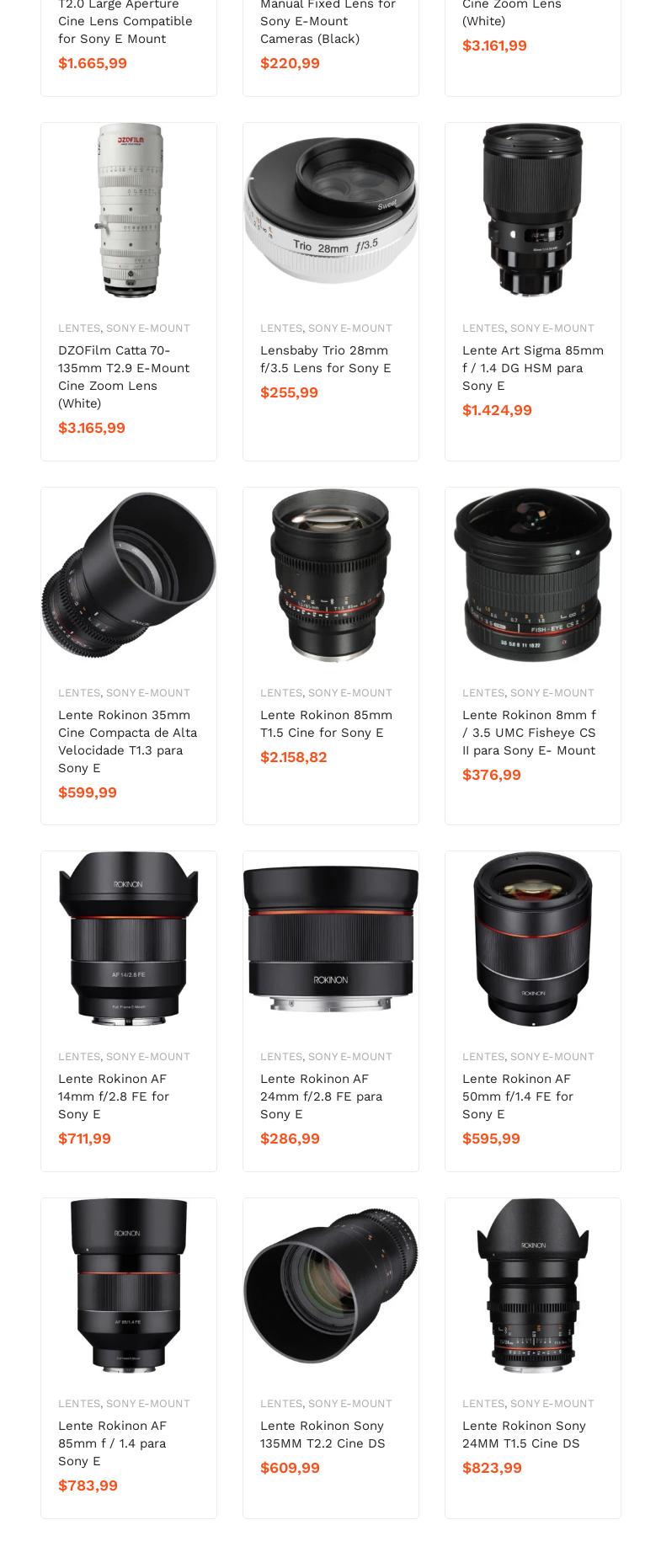Select LENTES category above Rokinon Sony 135MM
This screenshot has width=661, height=1568.
[x=281, y=1404]
